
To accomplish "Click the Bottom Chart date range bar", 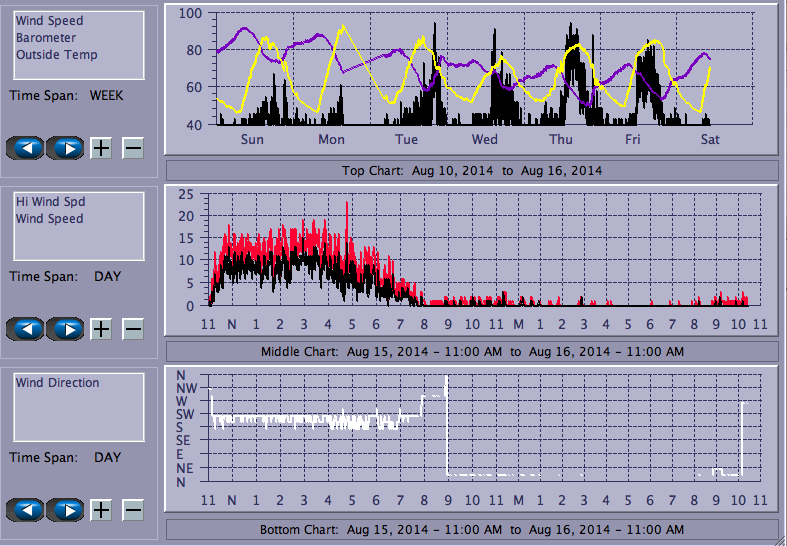I will 472,529.
